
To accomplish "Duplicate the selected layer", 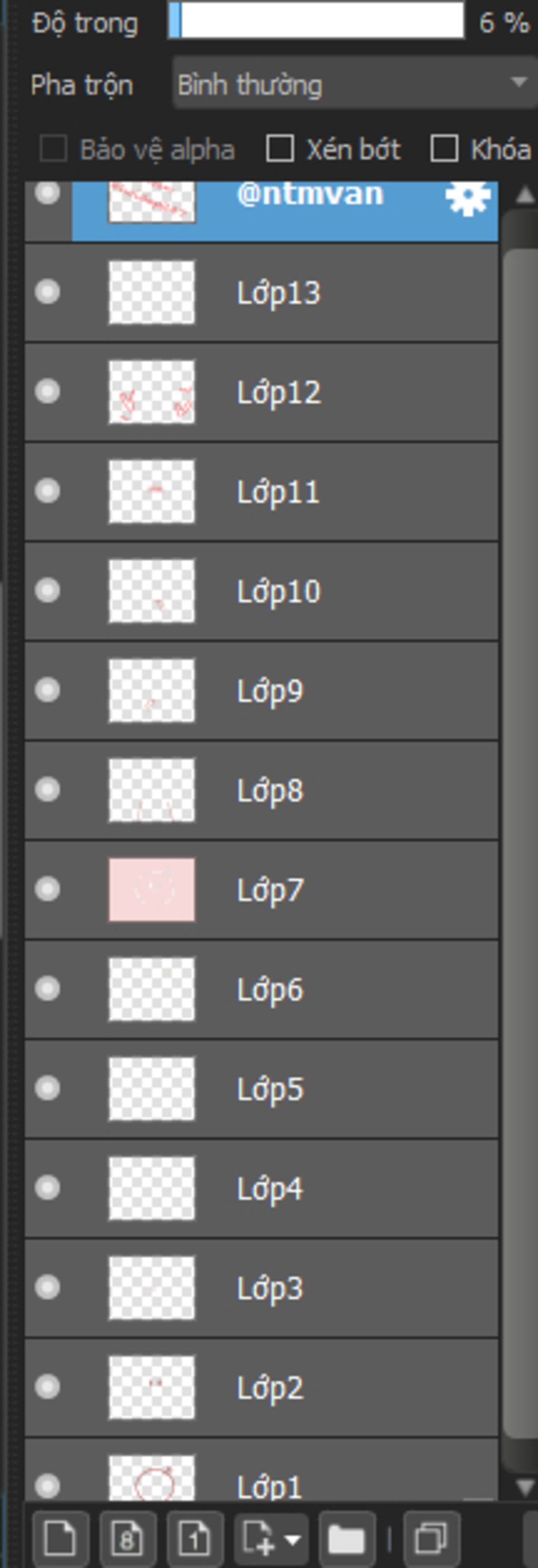I will click(x=431, y=1538).
